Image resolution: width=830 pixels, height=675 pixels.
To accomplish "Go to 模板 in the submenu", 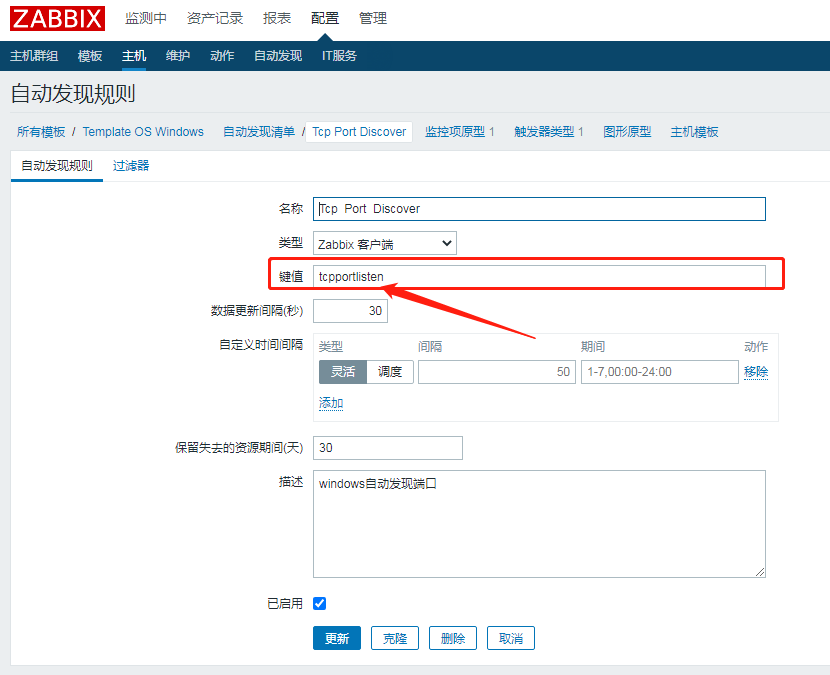I will (90, 56).
